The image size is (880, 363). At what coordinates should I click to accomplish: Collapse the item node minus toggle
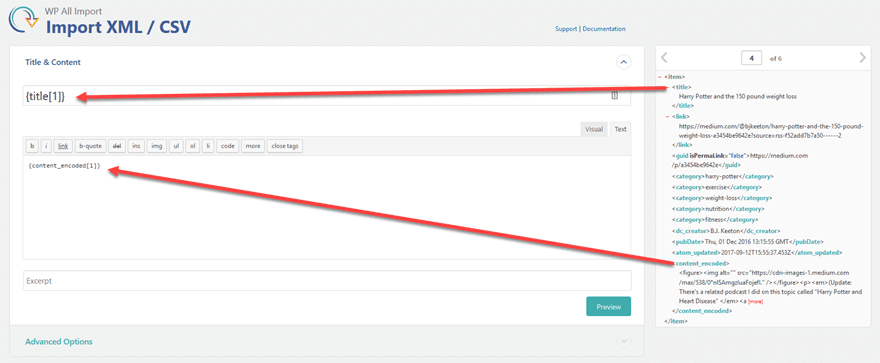pos(659,77)
